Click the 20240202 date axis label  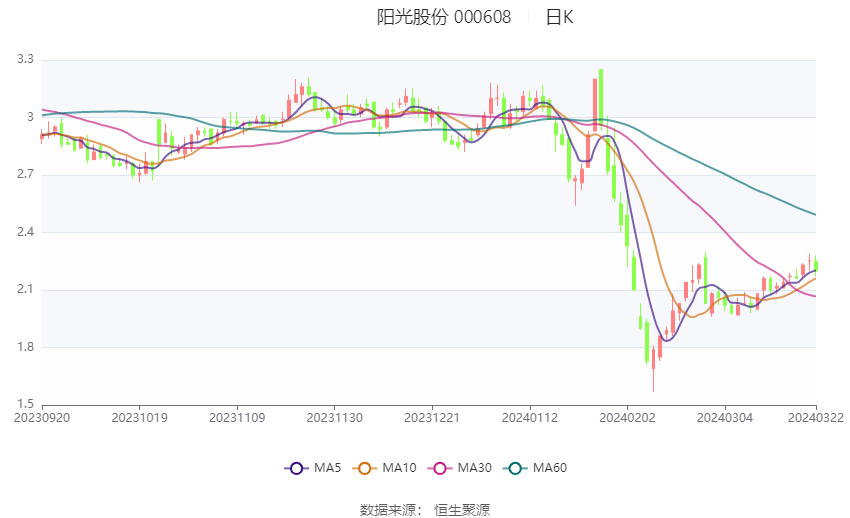627,418
